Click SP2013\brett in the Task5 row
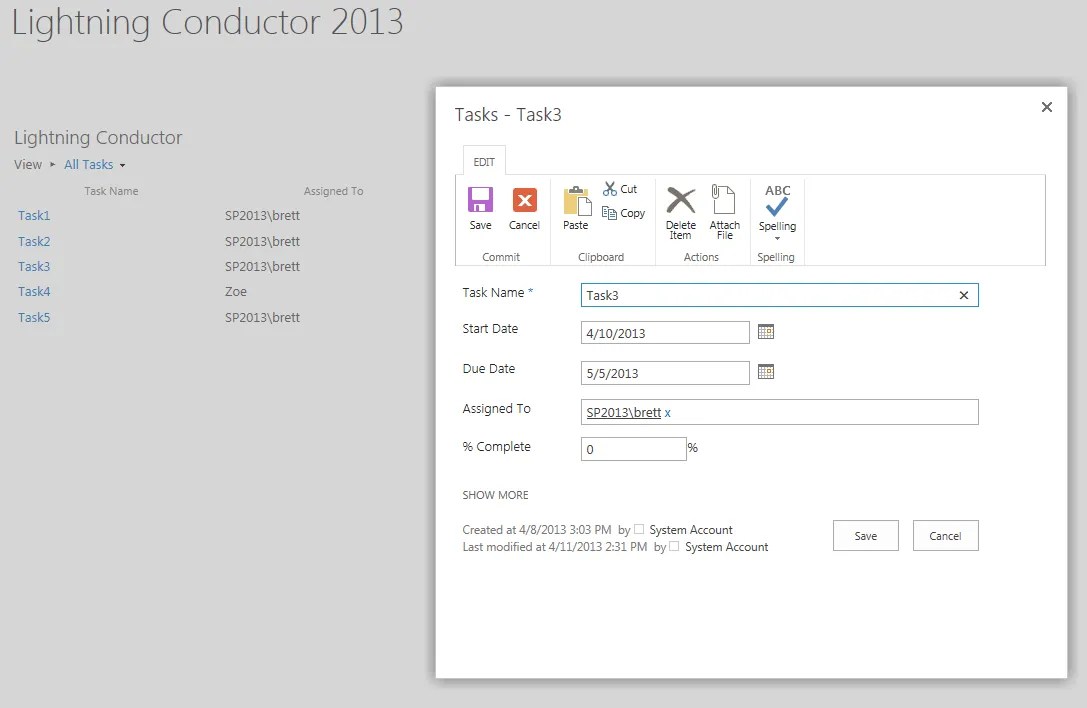This screenshot has height=708, width=1087. (x=262, y=317)
